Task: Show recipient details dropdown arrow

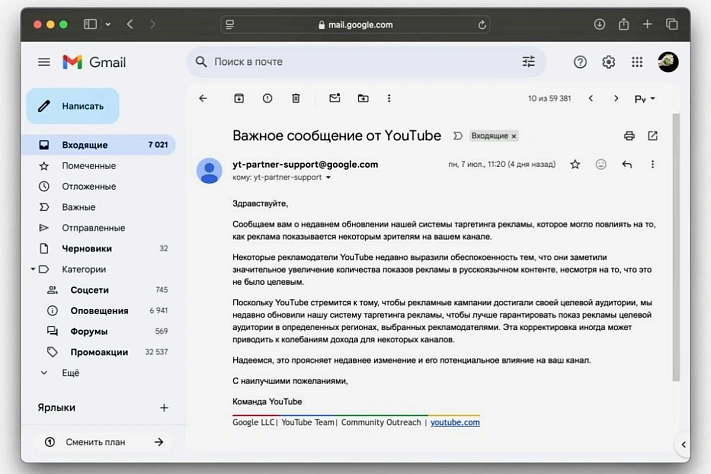Action: [x=328, y=177]
